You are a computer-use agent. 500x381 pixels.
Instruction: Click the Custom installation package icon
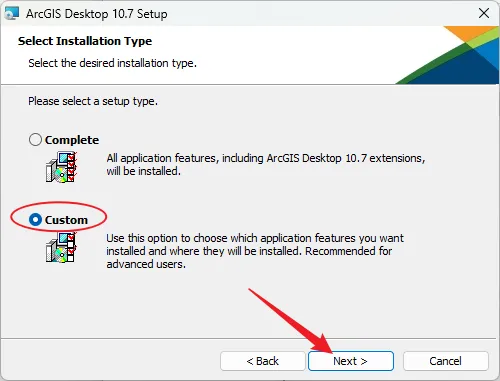[61, 247]
